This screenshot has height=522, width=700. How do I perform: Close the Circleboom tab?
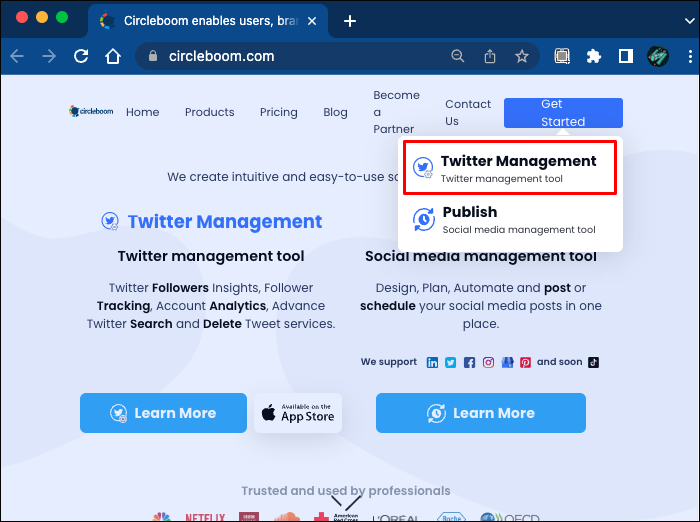click(x=312, y=21)
